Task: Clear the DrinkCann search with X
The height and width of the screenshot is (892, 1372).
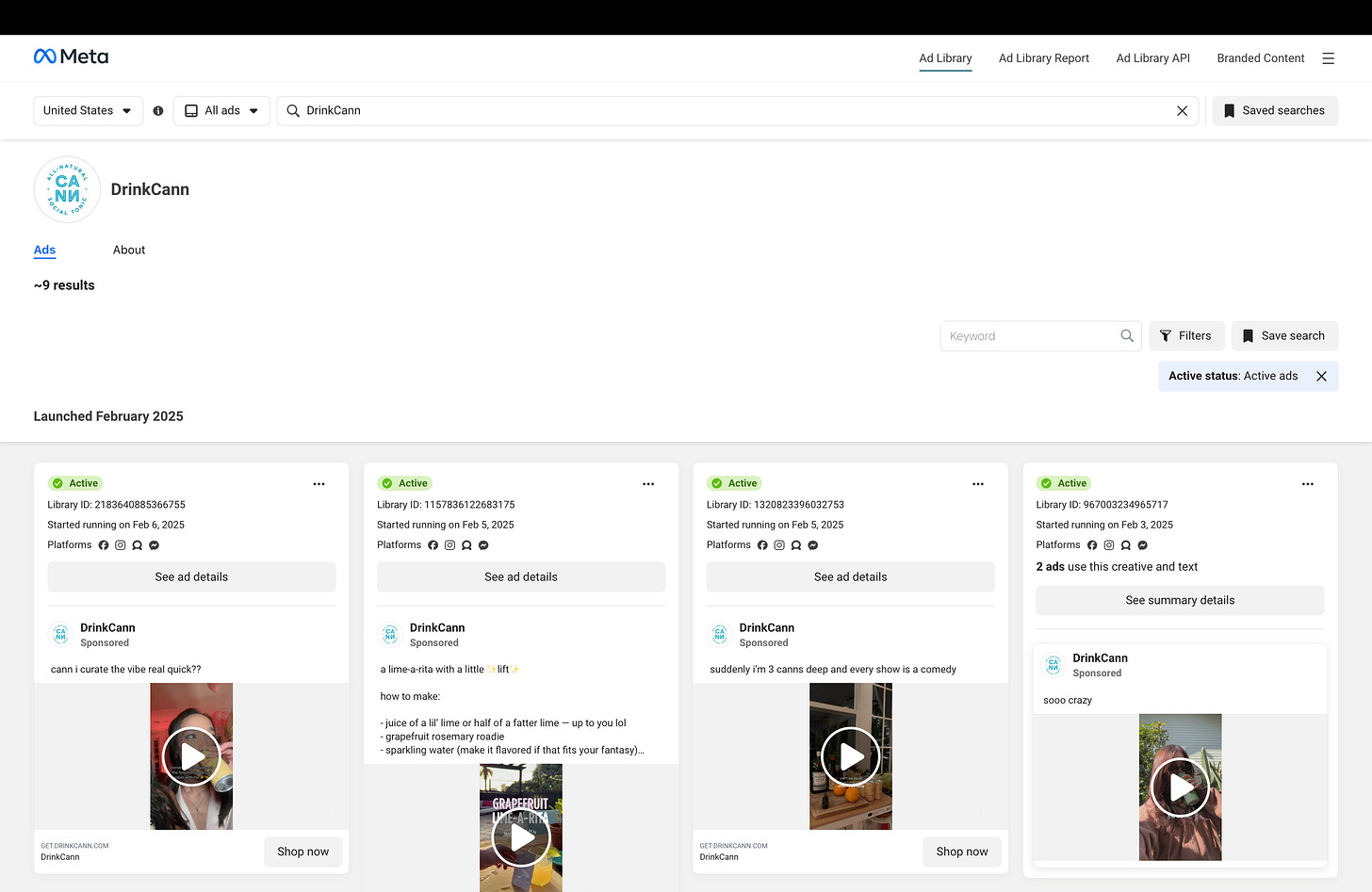Action: tap(1182, 111)
